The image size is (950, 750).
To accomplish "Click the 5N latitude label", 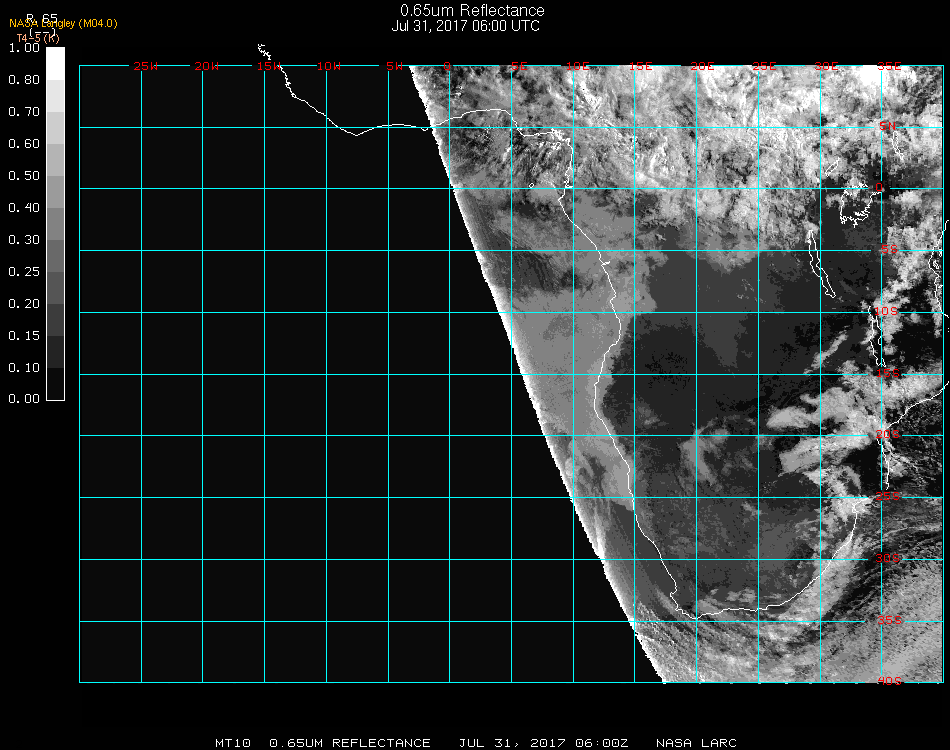I will pyautogui.click(x=888, y=126).
